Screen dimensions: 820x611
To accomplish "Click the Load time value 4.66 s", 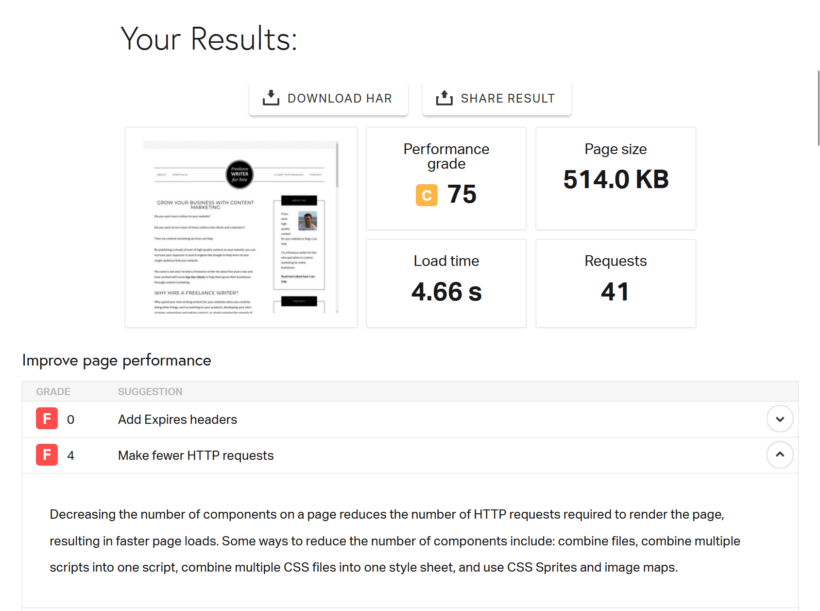I will [x=446, y=293].
